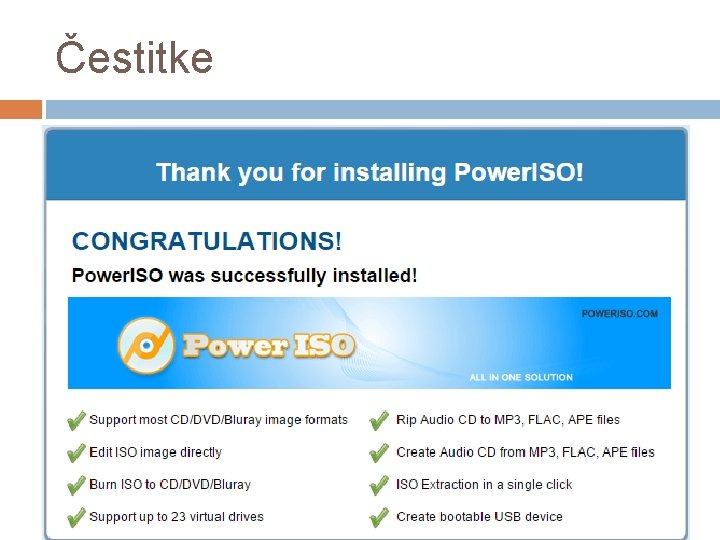
Task: Select 'ISO Extraction in a single click' text
Action: 484,485
